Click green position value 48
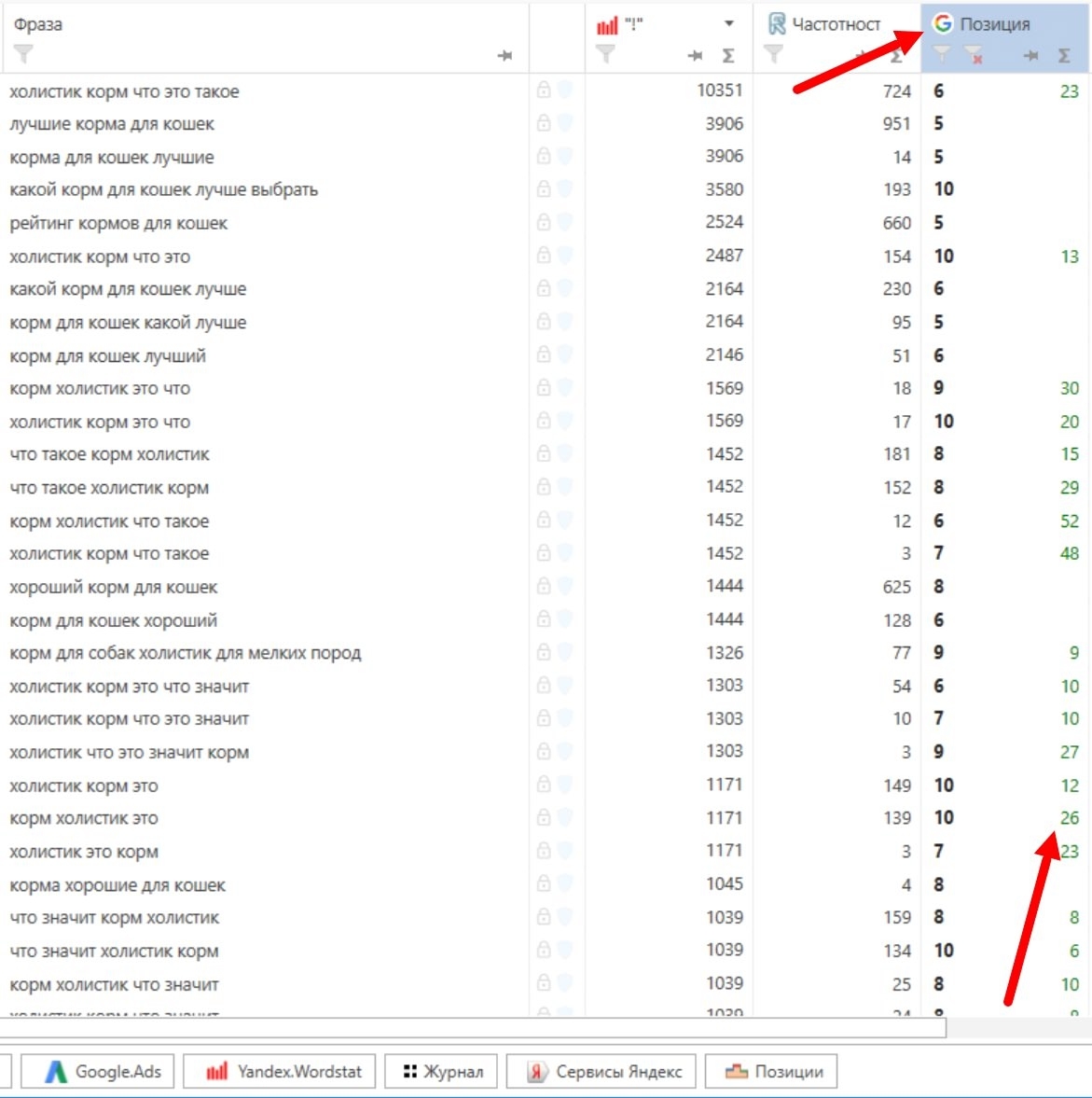Screen dimensions: 1092x1098 click(x=1069, y=554)
